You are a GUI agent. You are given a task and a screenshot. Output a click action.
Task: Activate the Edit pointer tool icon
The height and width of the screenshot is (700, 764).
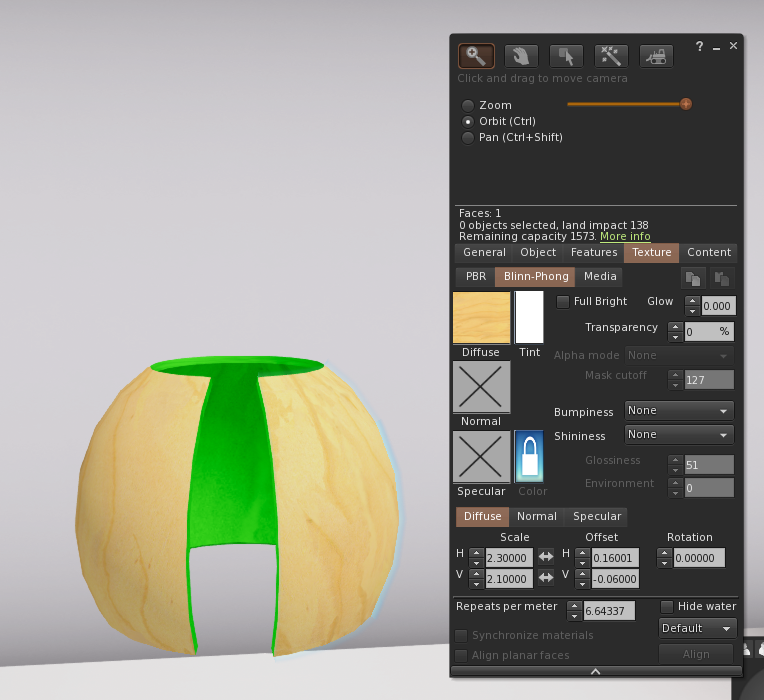tap(566, 56)
